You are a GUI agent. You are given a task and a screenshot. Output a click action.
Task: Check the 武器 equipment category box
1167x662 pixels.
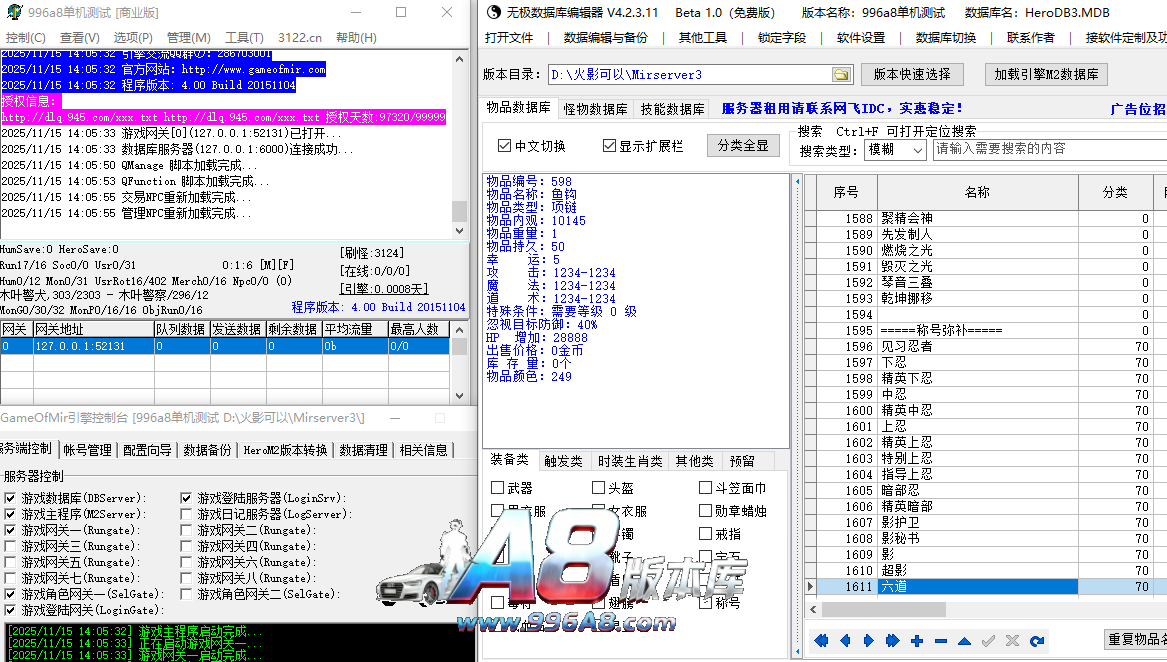point(498,488)
